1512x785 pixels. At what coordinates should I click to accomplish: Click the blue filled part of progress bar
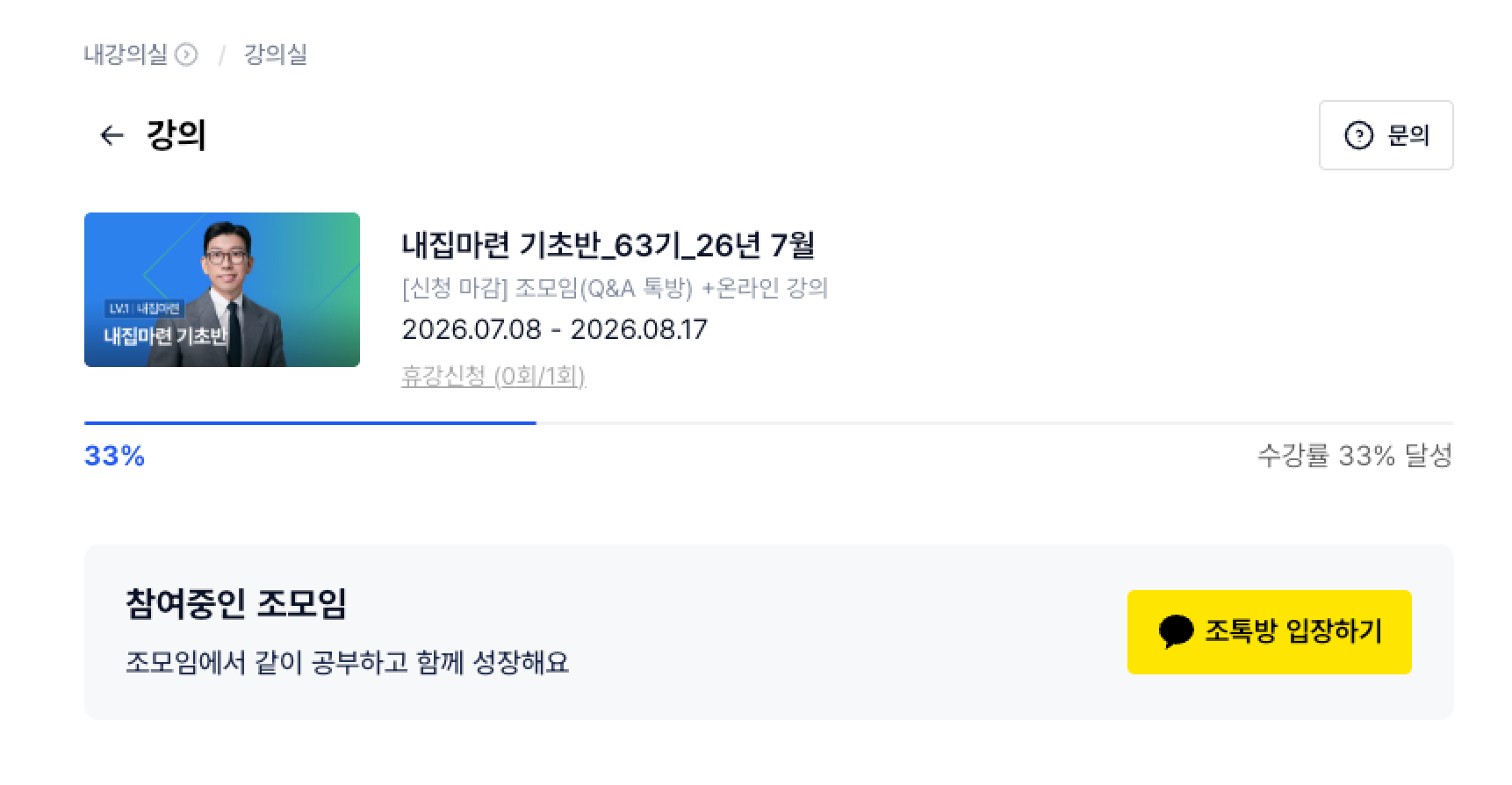coord(310,423)
